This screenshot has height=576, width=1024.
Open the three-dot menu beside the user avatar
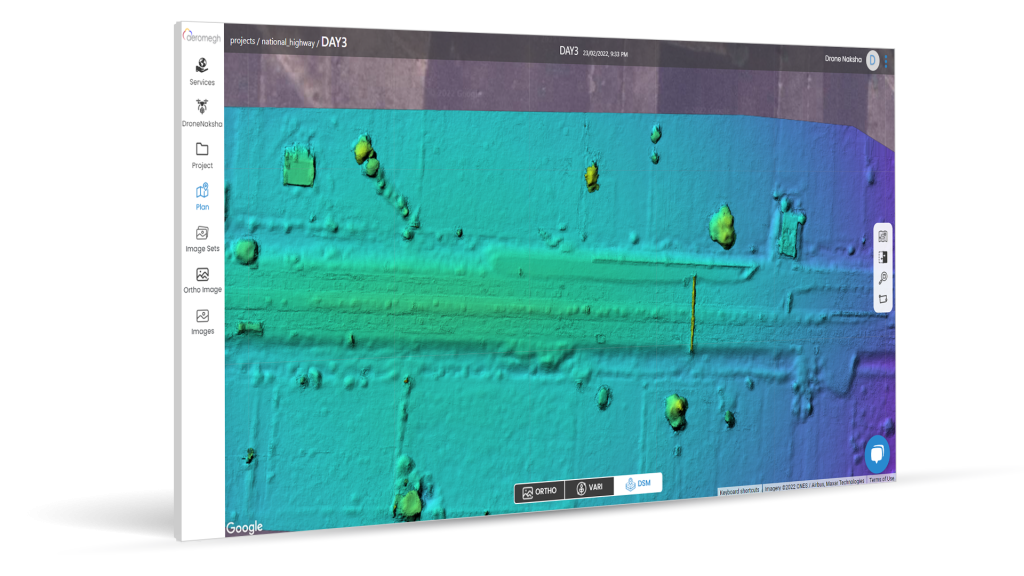tap(886, 62)
